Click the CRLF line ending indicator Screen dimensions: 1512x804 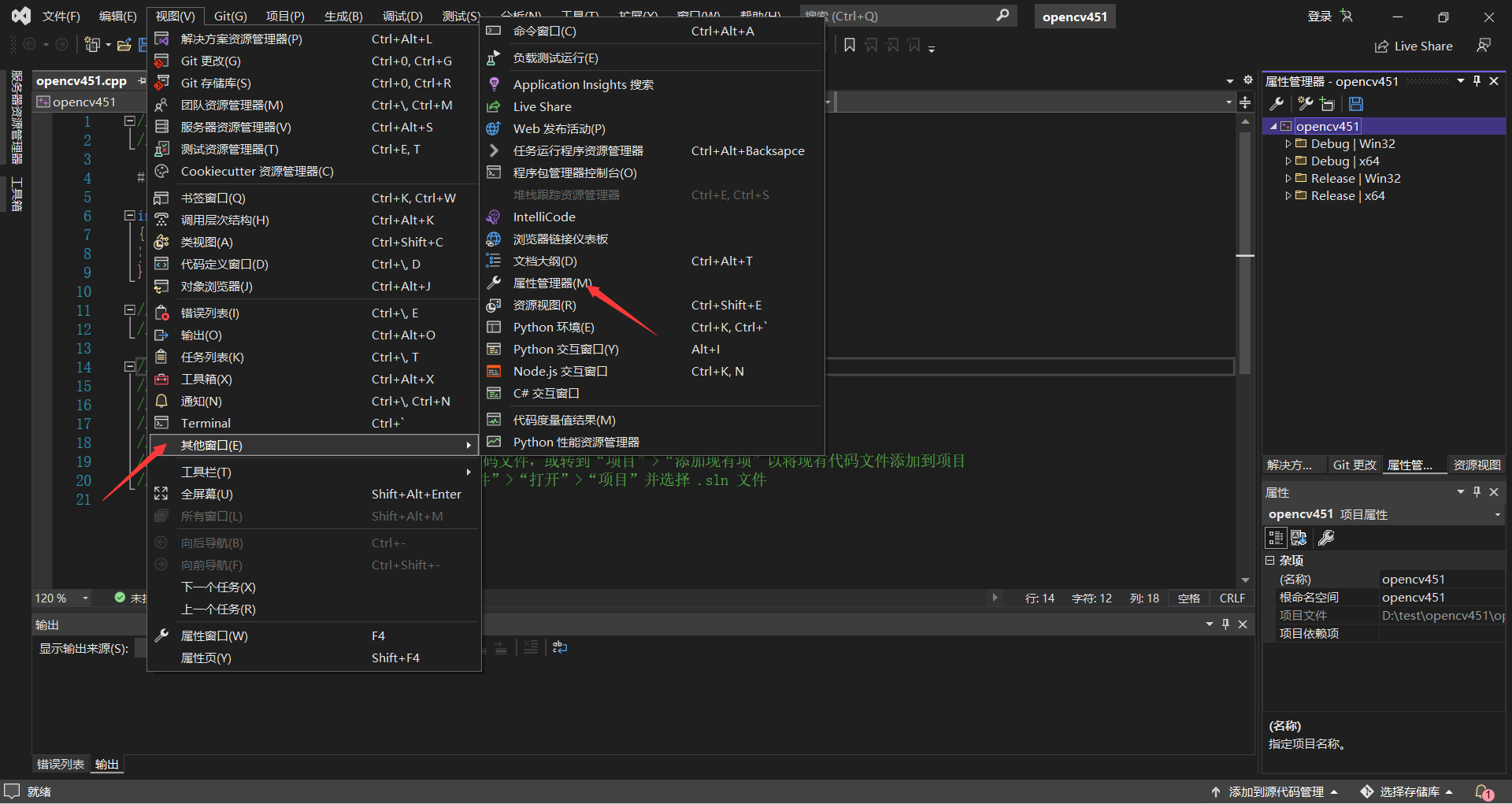point(1232,598)
